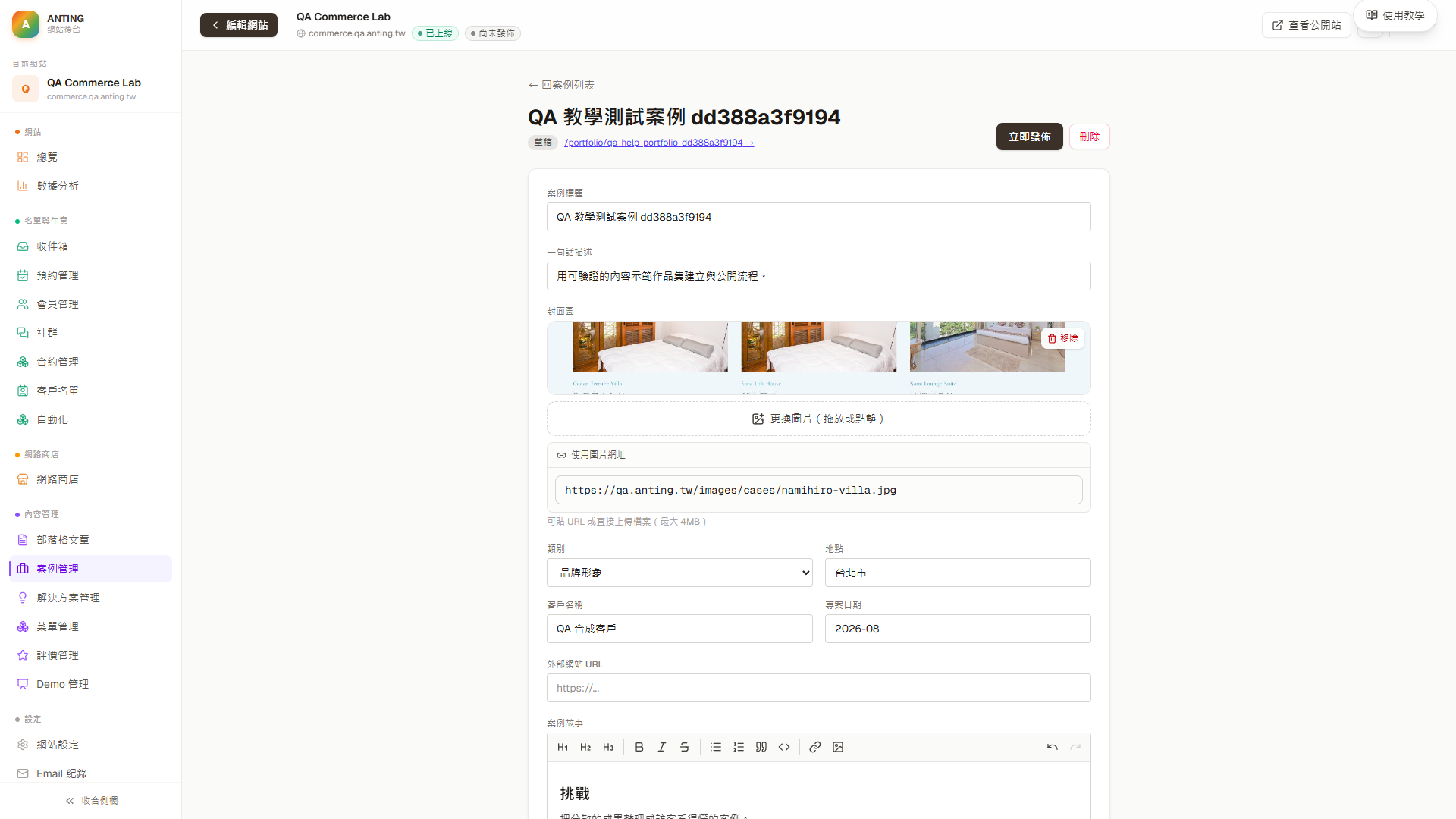The image size is (1456, 819).
Task: Focus the 地點 location field
Action: 958,573
